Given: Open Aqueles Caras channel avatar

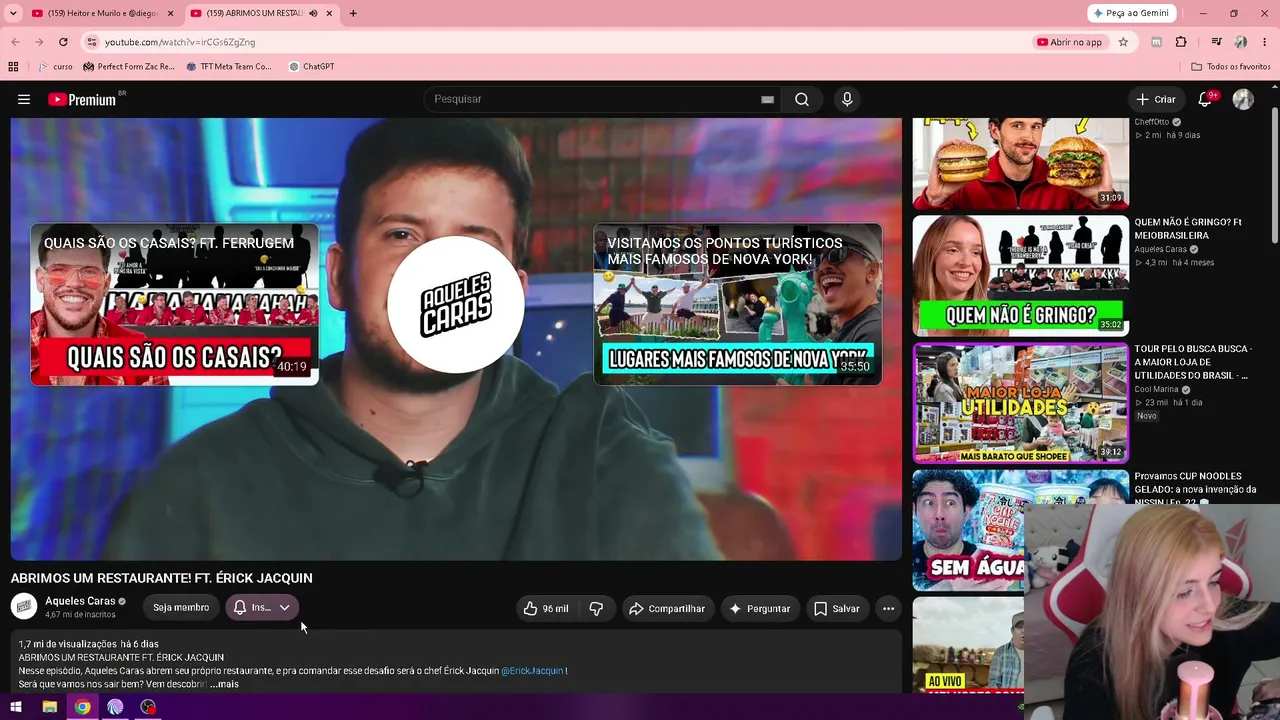Looking at the screenshot, I should pos(24,607).
